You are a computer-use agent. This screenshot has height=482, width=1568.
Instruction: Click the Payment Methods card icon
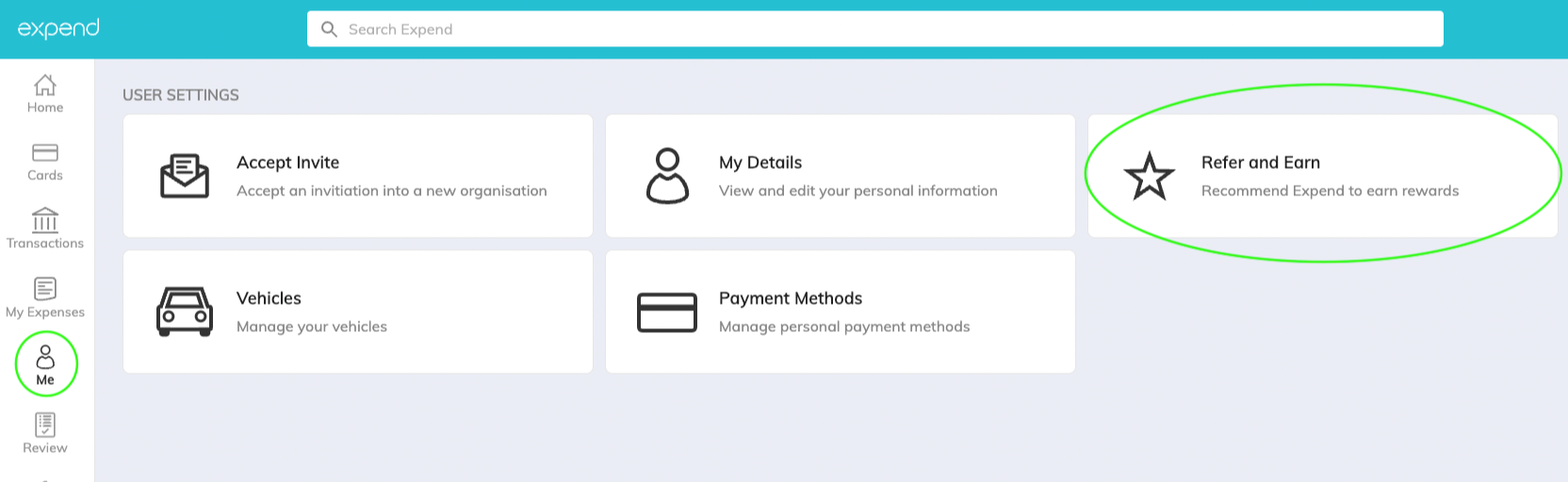pos(667,312)
